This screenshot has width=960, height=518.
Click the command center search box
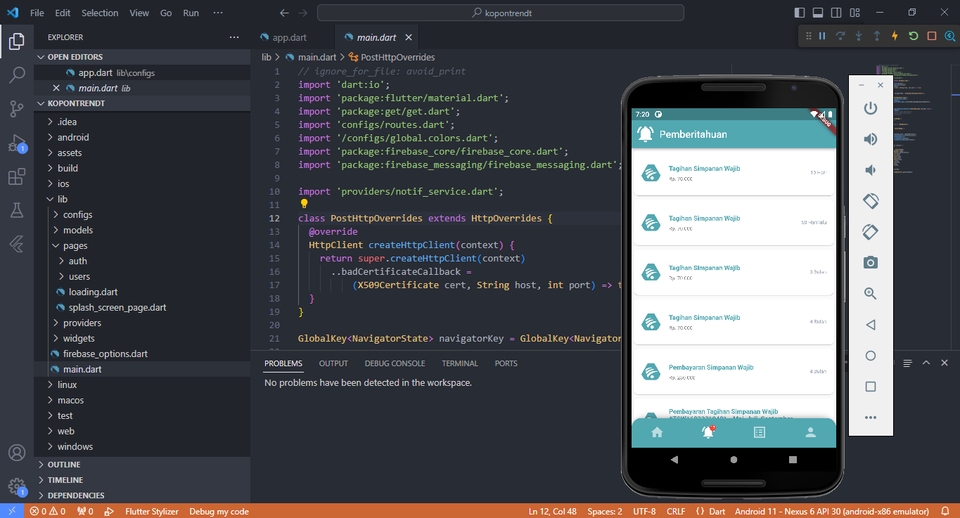500,13
